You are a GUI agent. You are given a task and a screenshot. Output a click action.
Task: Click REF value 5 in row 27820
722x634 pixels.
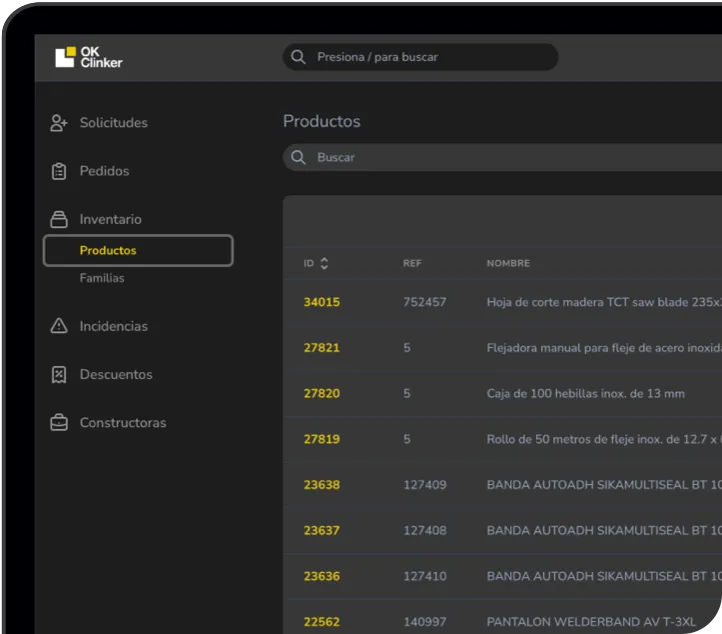point(407,394)
